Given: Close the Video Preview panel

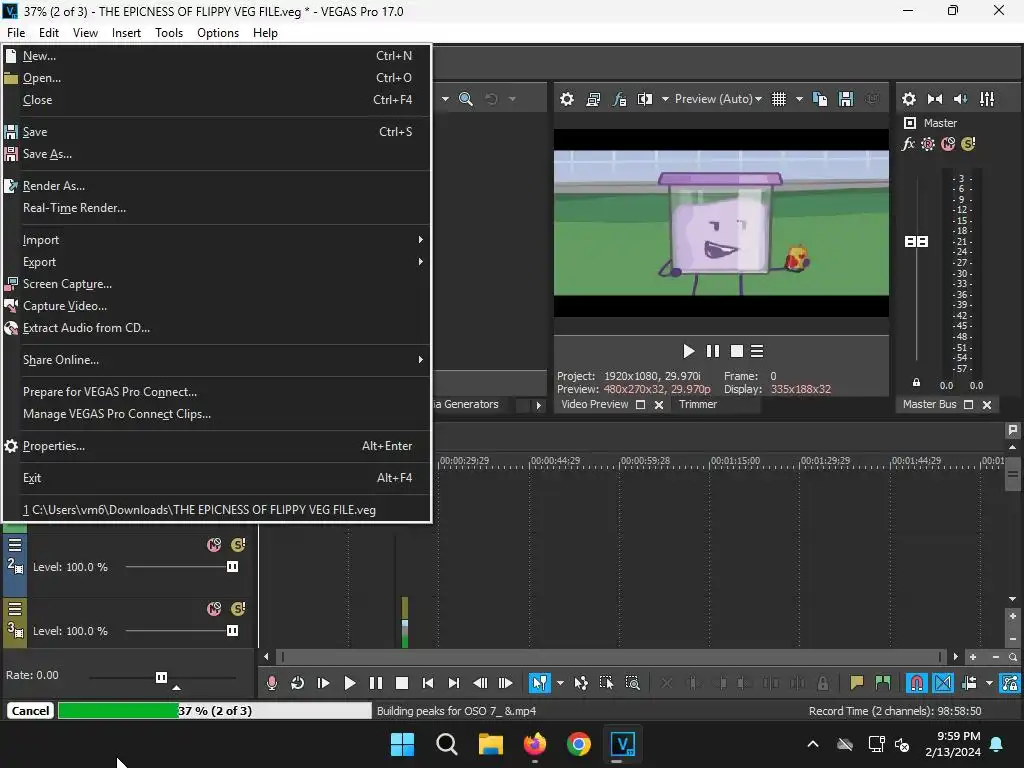Looking at the screenshot, I should 659,405.
